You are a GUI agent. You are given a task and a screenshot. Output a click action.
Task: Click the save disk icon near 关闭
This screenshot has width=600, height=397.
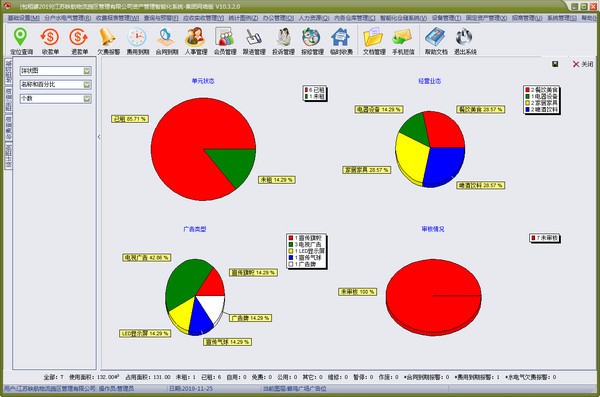pyautogui.click(x=555, y=64)
